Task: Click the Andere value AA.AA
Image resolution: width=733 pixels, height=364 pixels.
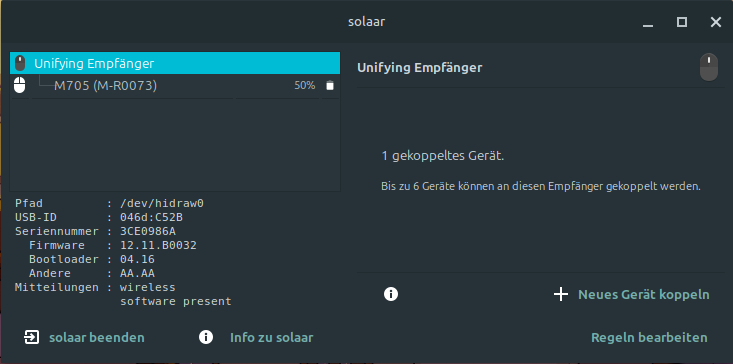Action: [137, 273]
